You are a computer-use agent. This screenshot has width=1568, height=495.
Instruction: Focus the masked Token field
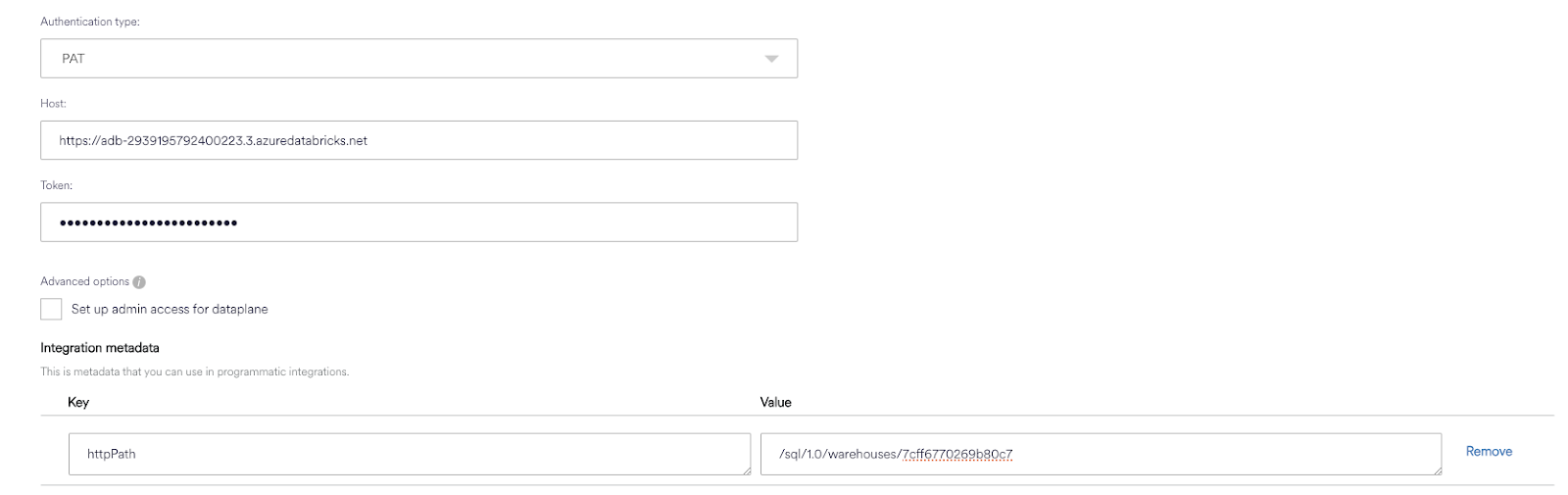(x=418, y=223)
